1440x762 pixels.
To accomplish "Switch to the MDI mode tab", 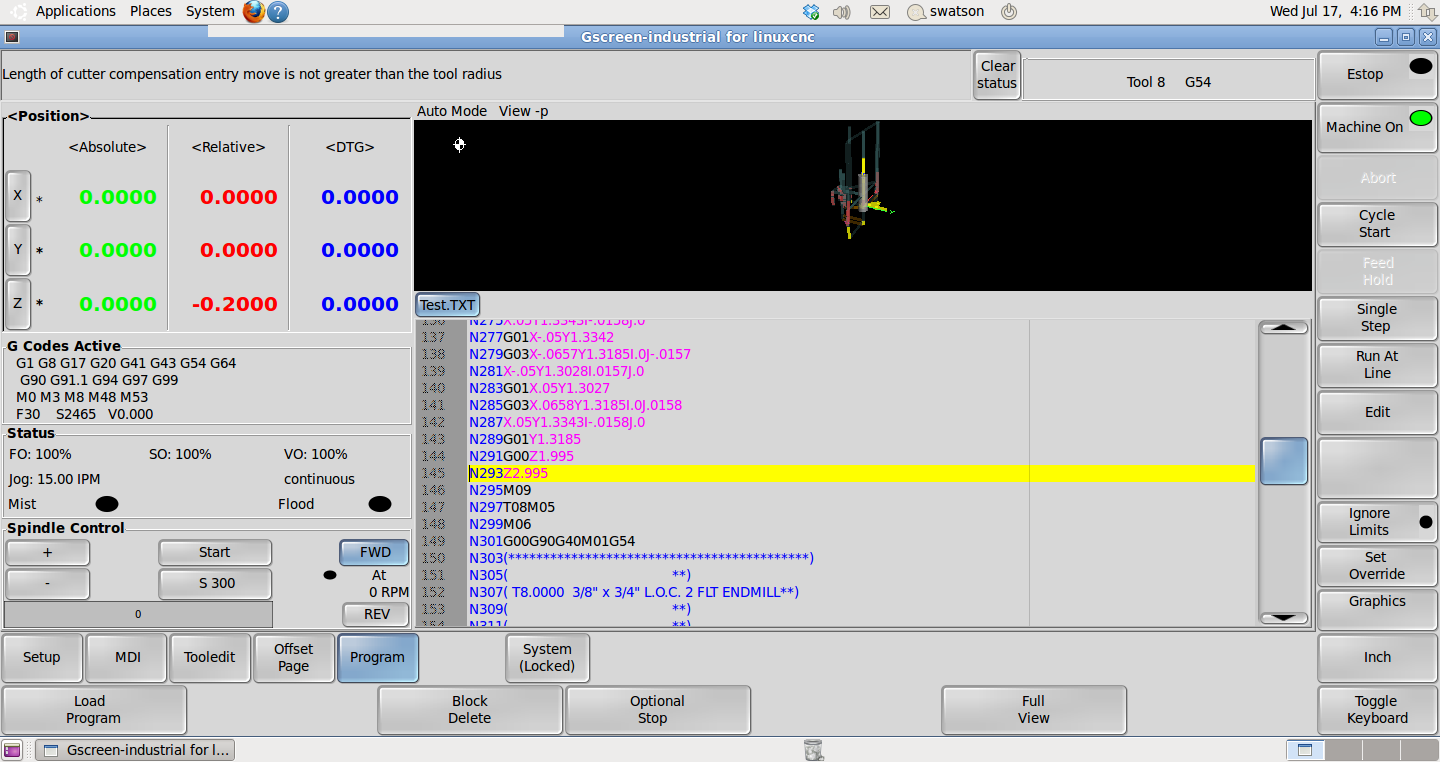I will point(126,657).
